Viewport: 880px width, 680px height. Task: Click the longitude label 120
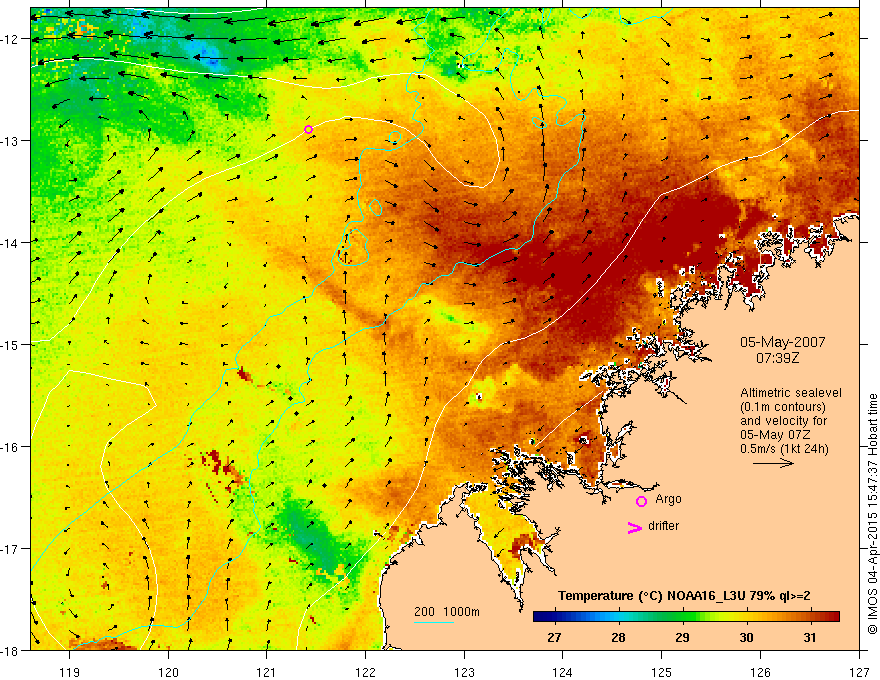pos(168,672)
